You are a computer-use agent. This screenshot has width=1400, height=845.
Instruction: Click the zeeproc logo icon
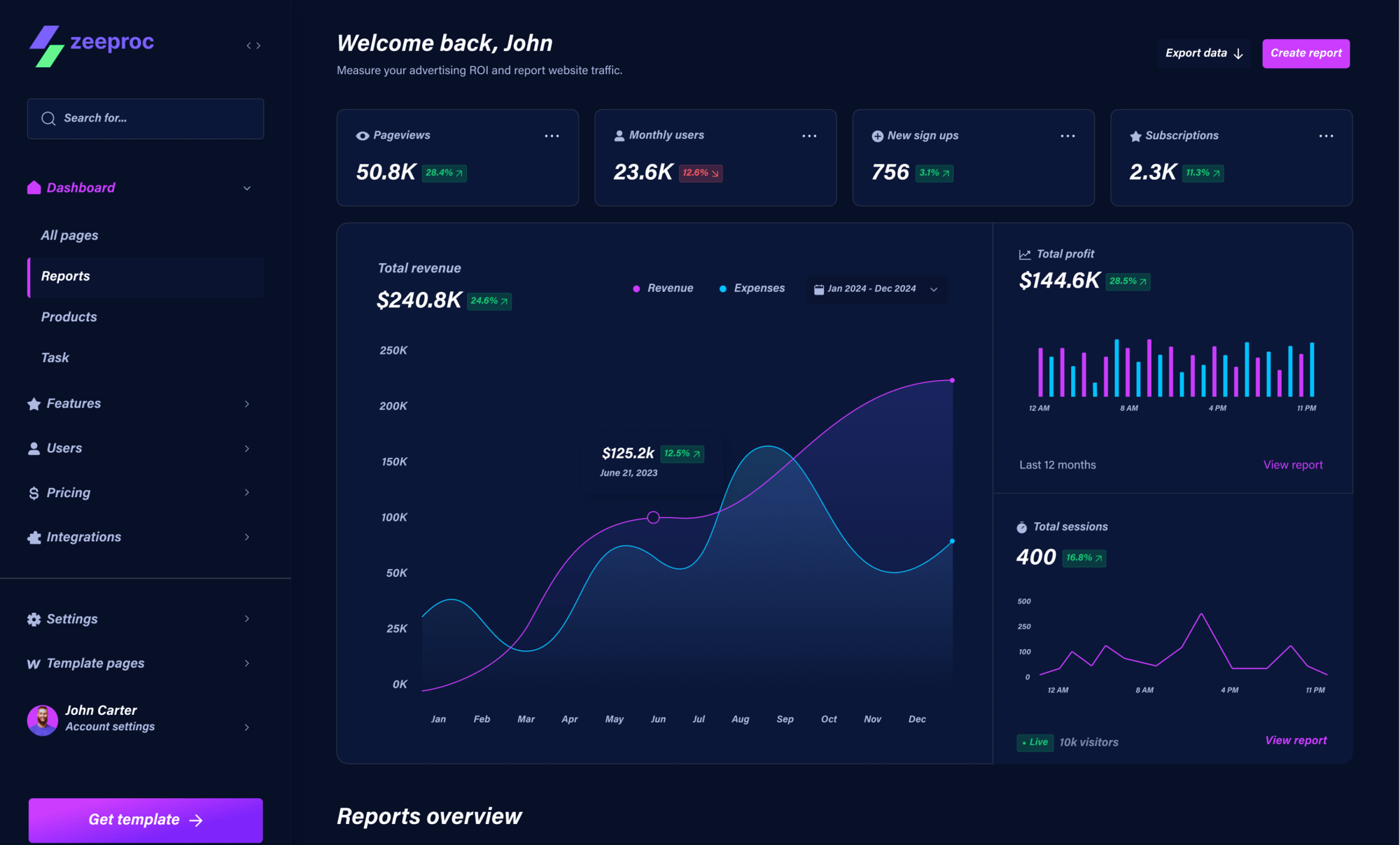point(46,46)
